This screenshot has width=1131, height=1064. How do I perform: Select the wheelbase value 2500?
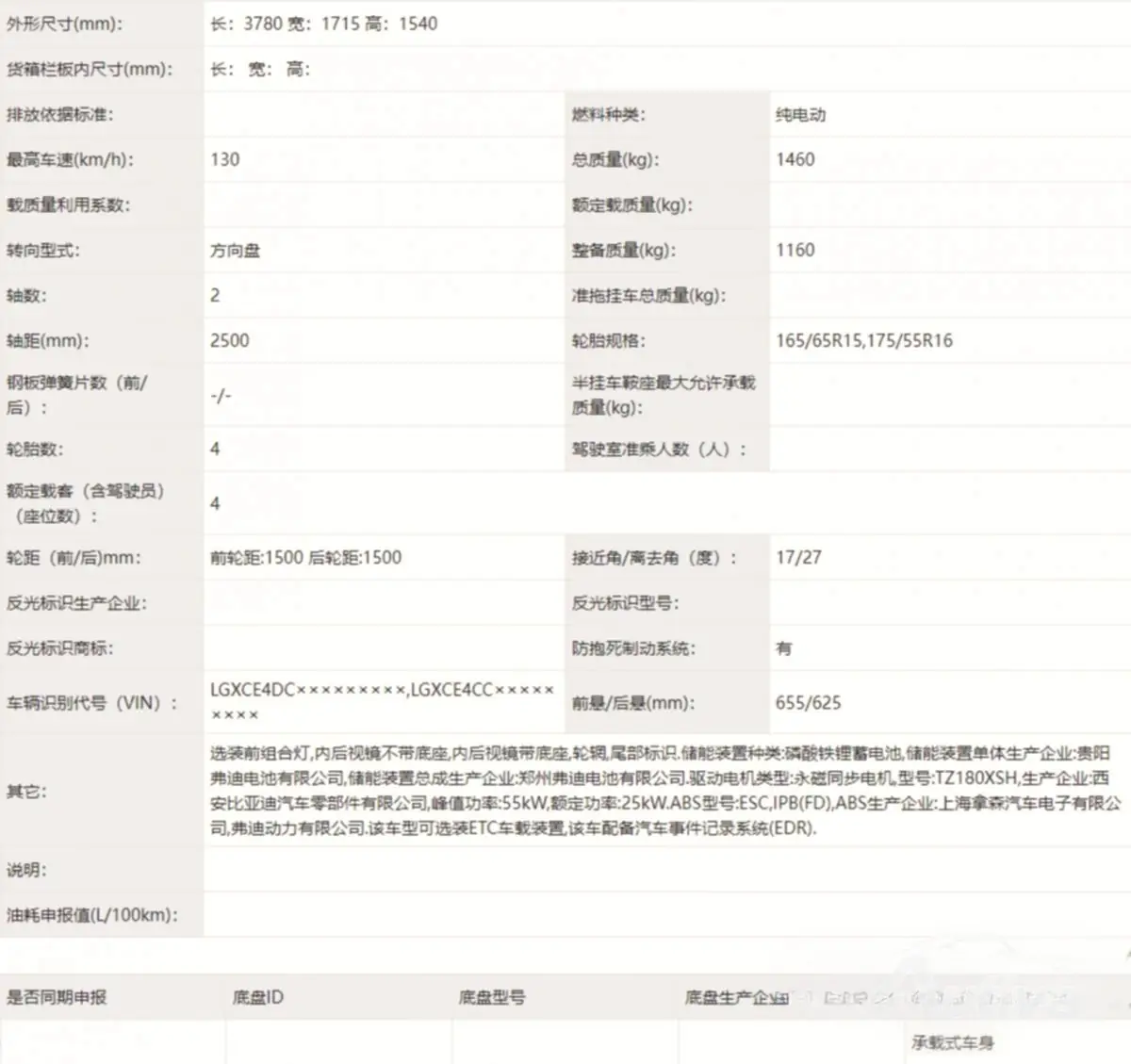click(x=230, y=340)
